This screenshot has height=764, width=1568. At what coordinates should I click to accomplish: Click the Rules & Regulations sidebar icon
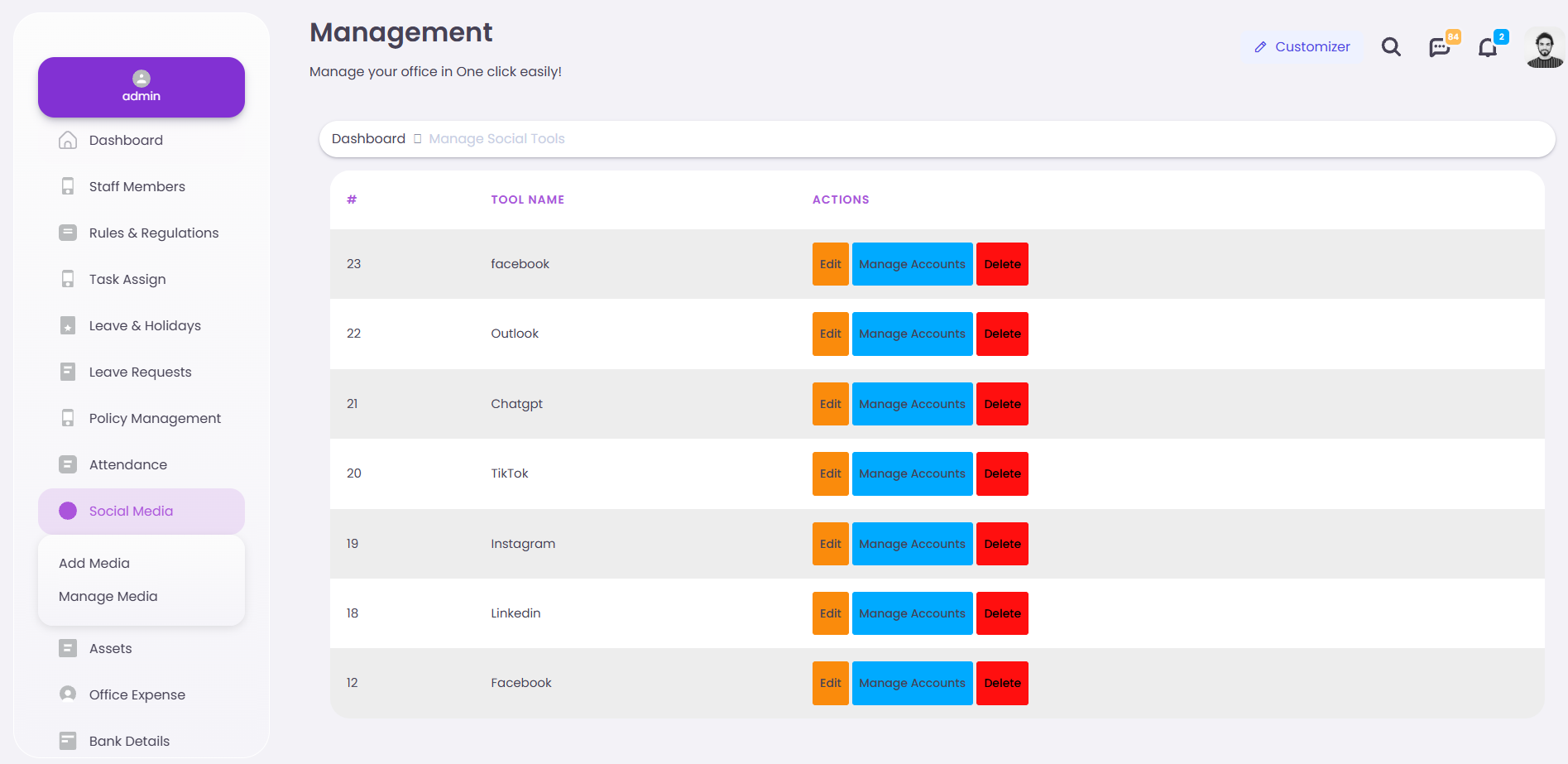[x=68, y=233]
